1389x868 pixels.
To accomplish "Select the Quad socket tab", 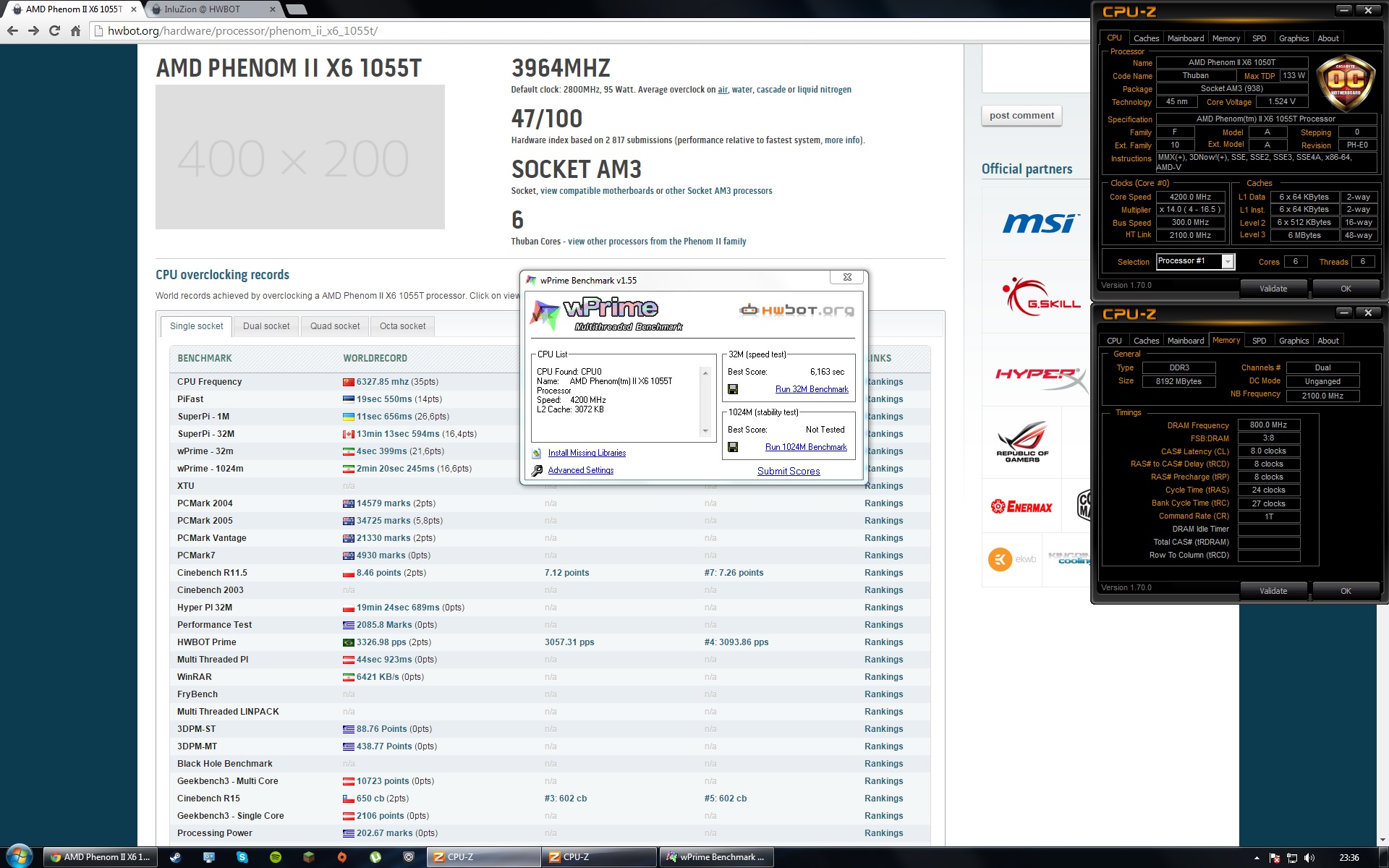I will [335, 326].
